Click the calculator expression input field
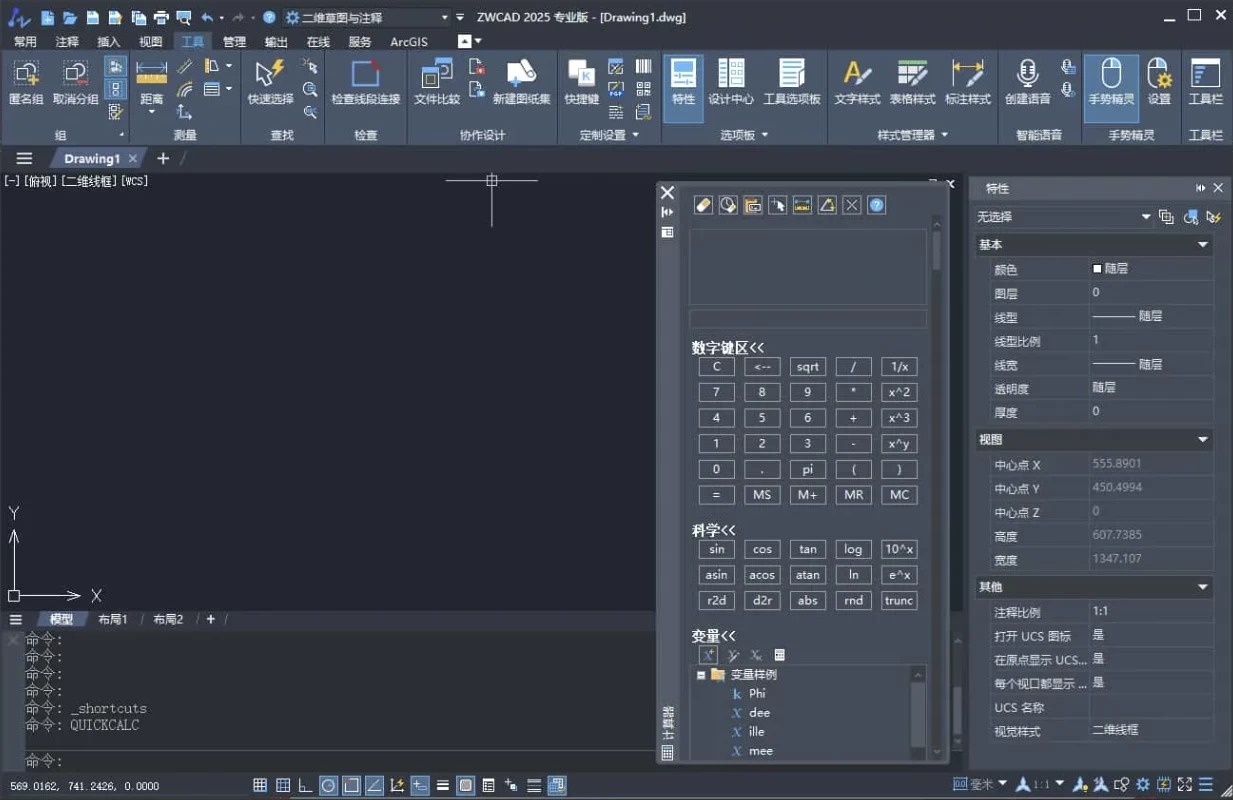Image resolution: width=1233 pixels, height=800 pixels. tap(807, 319)
